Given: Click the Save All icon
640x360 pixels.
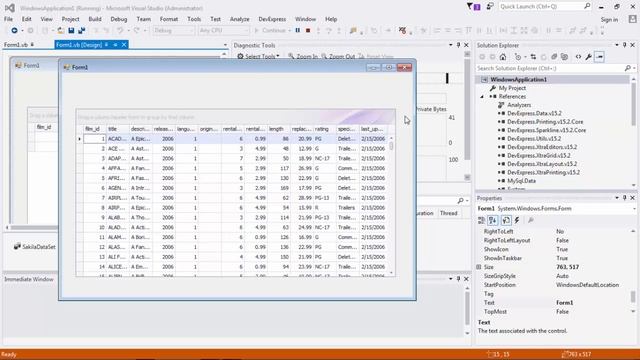Looking at the screenshot, I should coord(81,31).
